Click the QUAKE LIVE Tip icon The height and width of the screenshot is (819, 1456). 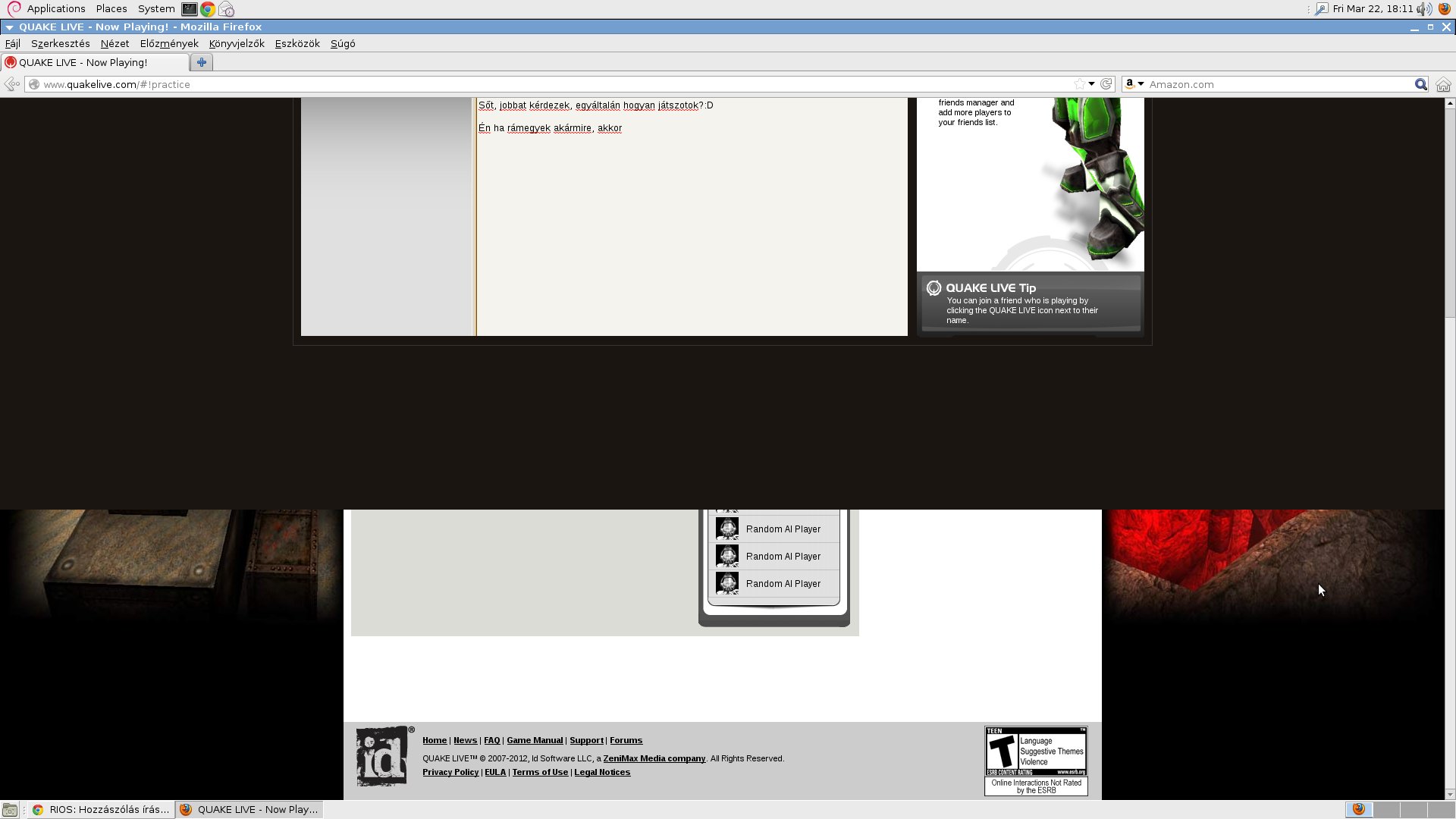click(x=934, y=288)
